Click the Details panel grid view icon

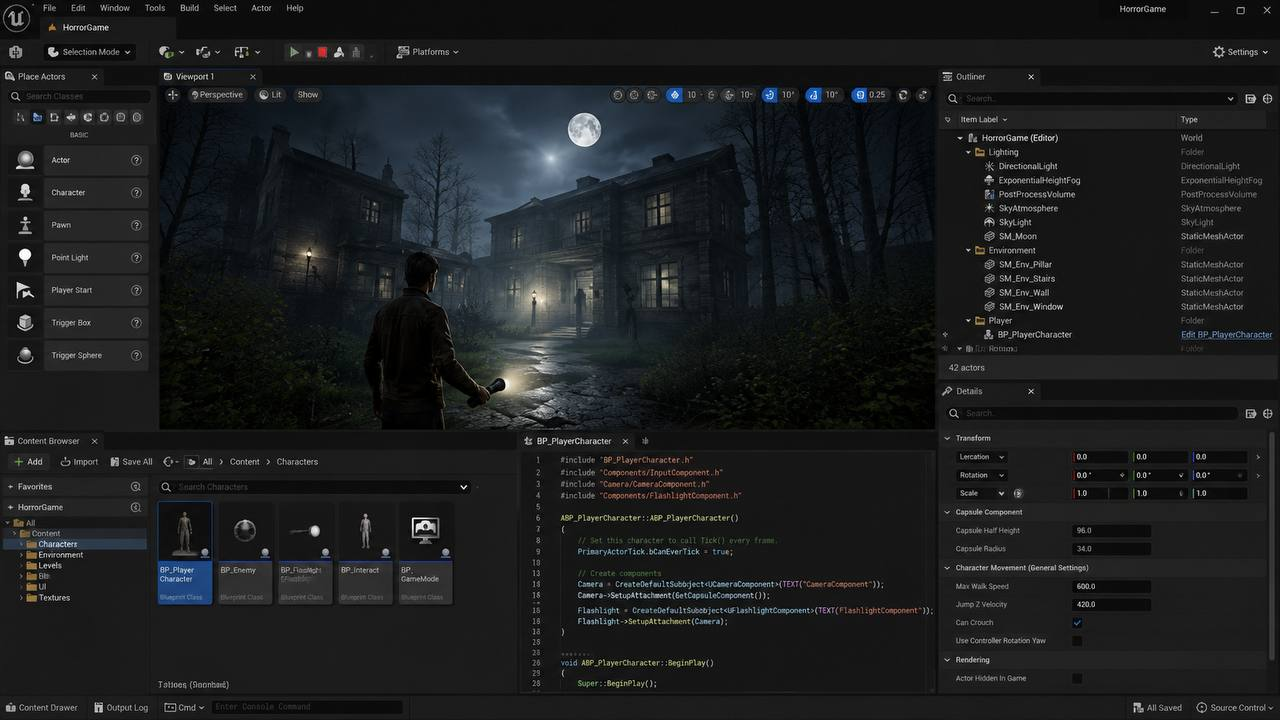pyautogui.click(x=1250, y=414)
